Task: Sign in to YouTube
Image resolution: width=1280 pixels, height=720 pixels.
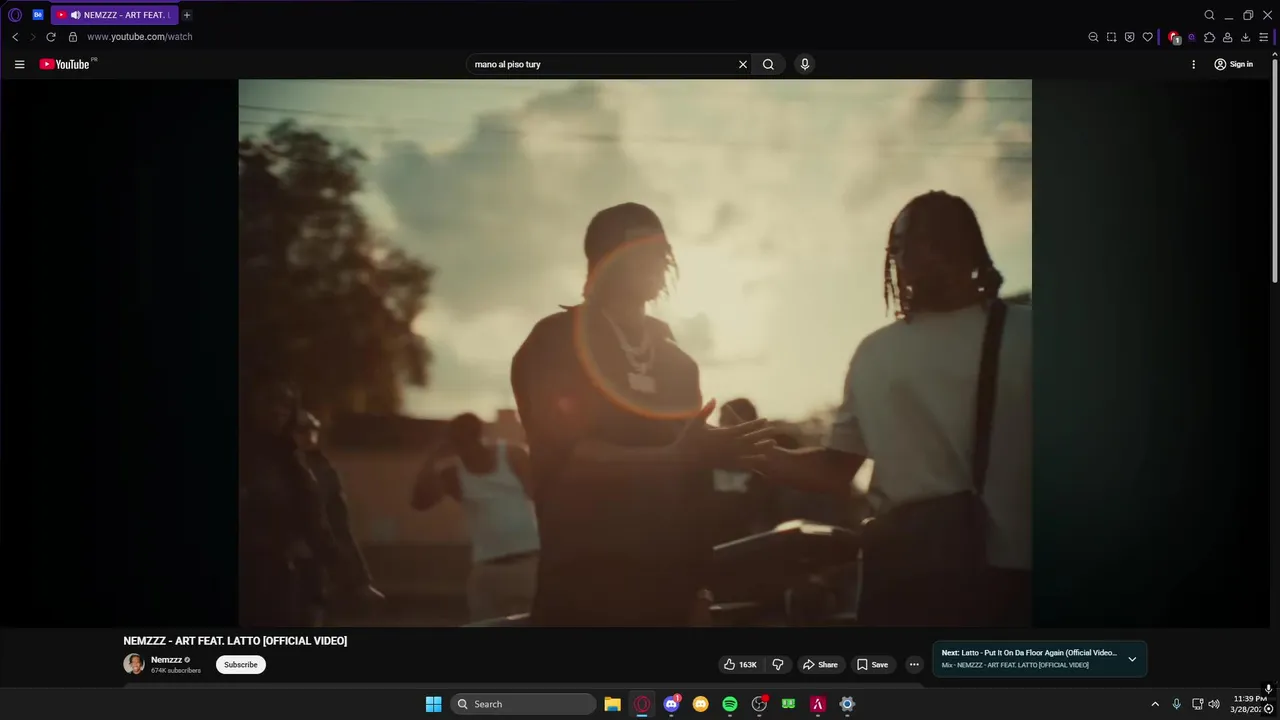Action: point(1233,64)
